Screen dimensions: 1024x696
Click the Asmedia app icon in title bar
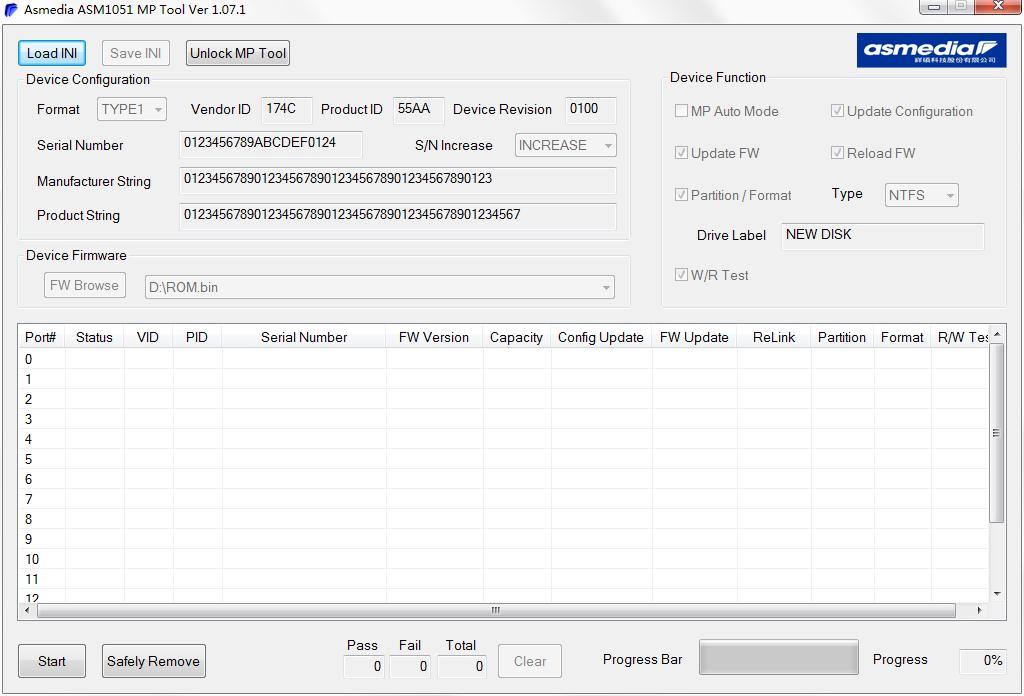[x=11, y=10]
